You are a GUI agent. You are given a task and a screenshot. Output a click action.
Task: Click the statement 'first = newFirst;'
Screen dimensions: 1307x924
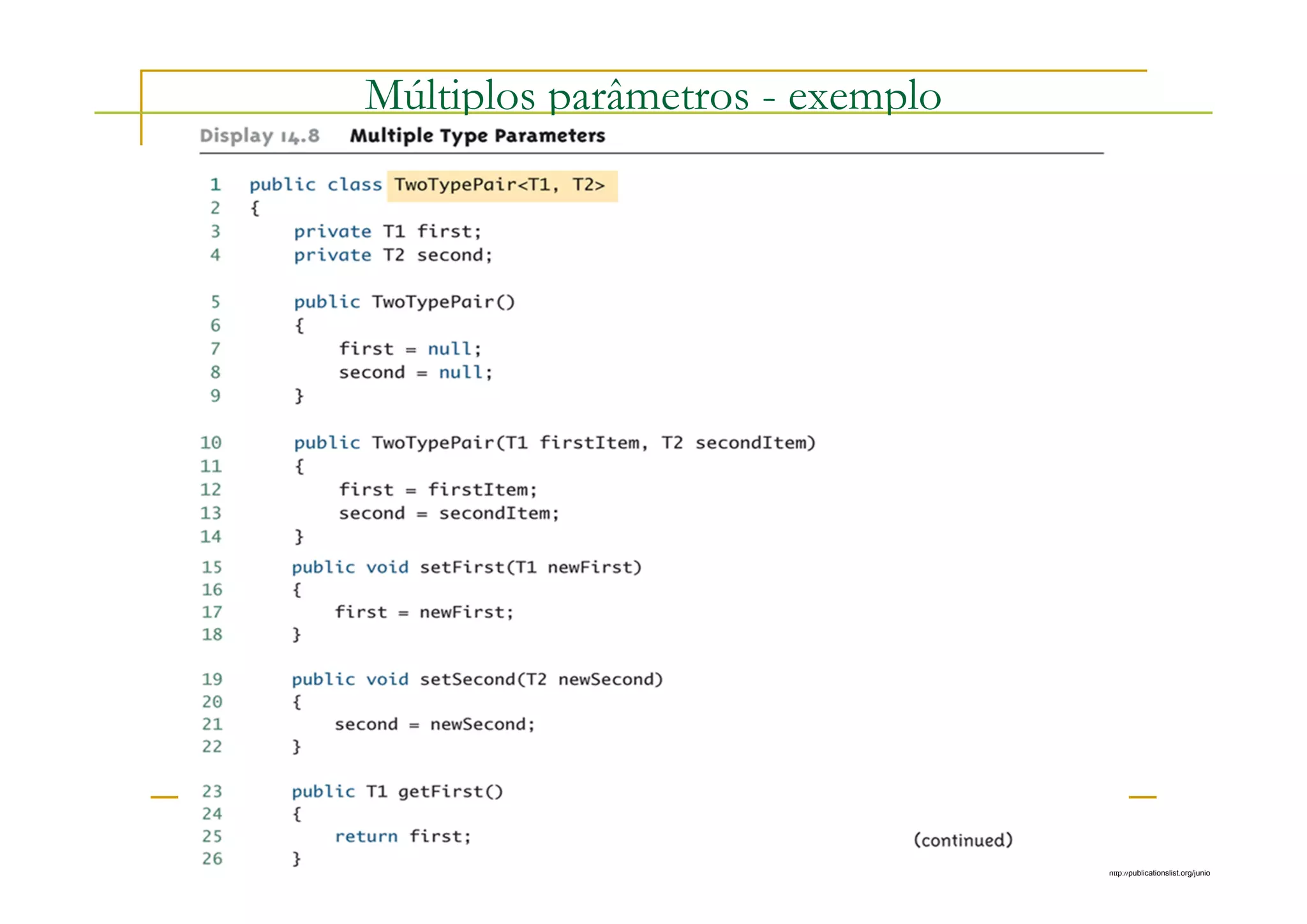pos(424,613)
